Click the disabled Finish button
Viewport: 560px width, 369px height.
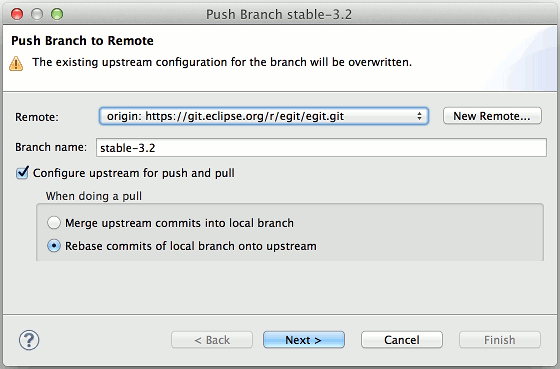click(x=500, y=340)
